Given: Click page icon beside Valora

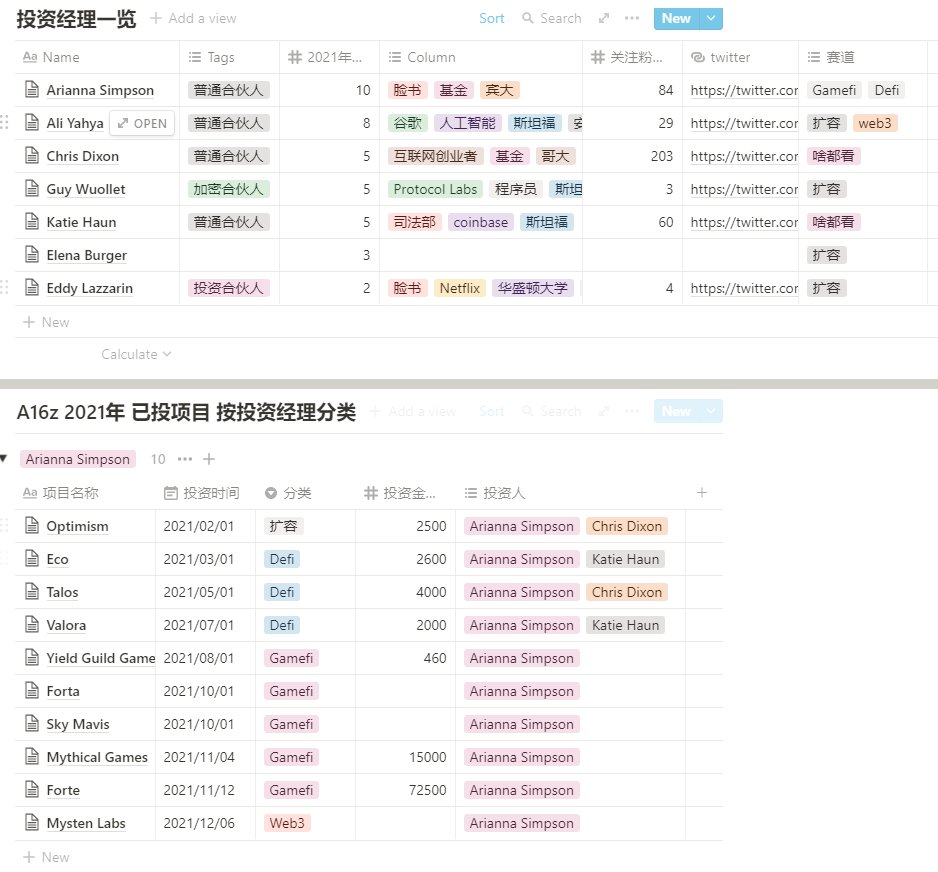Looking at the screenshot, I should [x=32, y=624].
